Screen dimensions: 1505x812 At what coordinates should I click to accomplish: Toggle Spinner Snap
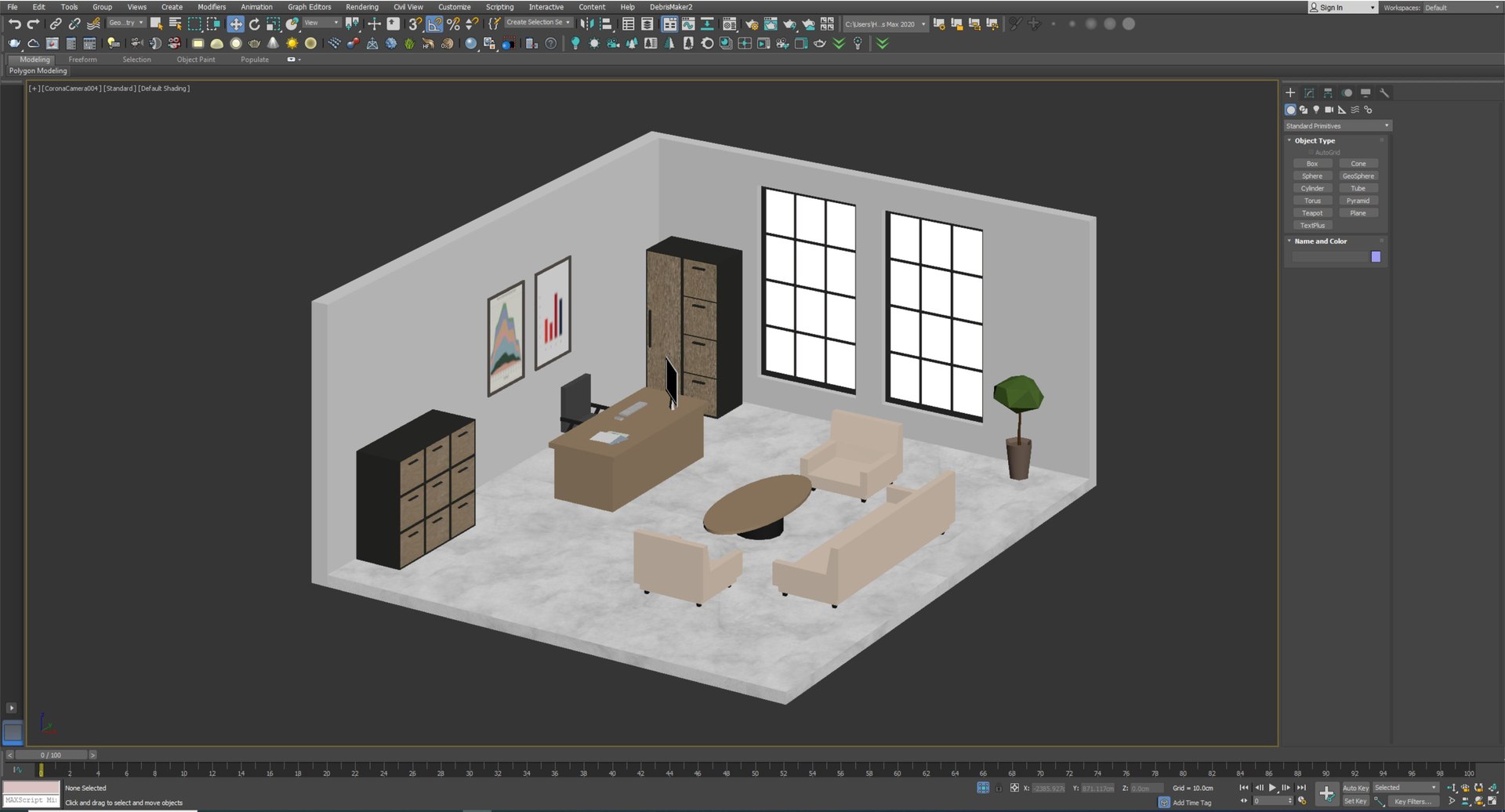[x=472, y=24]
